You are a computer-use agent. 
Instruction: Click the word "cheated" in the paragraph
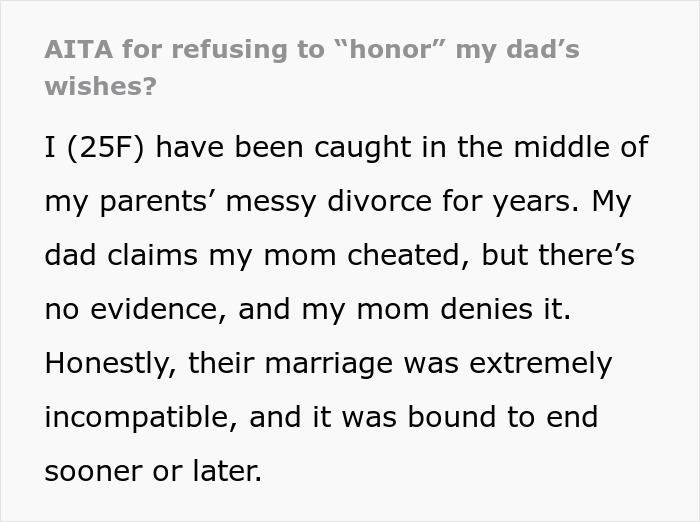tap(403, 255)
